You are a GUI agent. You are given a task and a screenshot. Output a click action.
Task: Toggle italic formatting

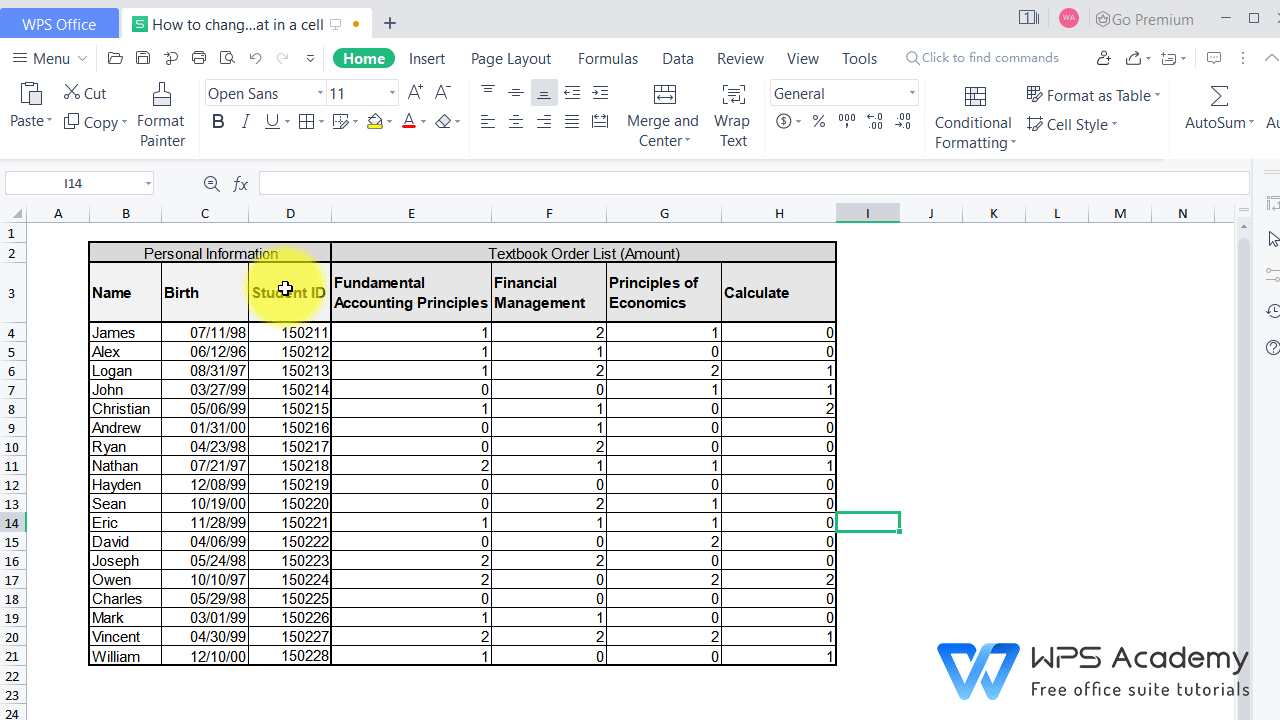point(245,121)
